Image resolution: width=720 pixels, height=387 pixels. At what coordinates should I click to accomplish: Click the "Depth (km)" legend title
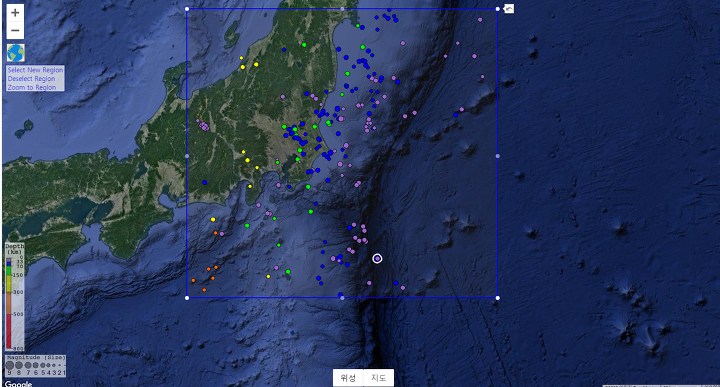(15, 249)
